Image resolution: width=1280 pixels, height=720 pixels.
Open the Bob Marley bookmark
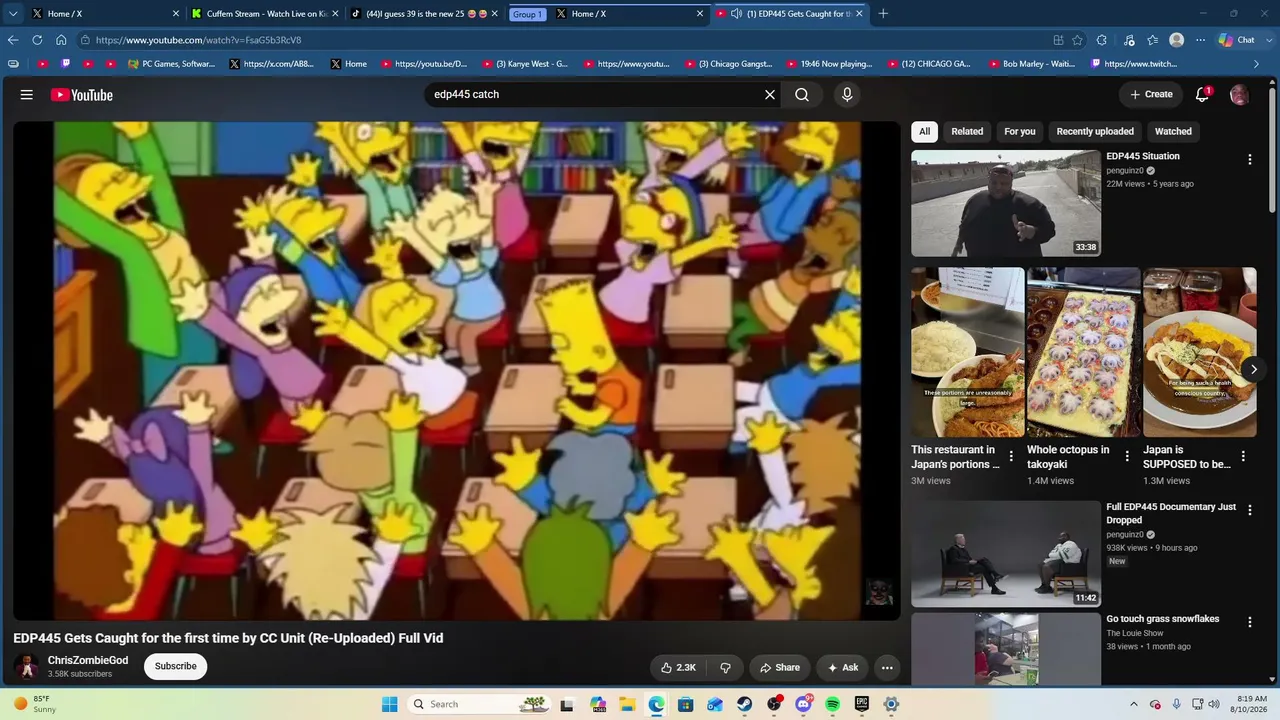1030,64
